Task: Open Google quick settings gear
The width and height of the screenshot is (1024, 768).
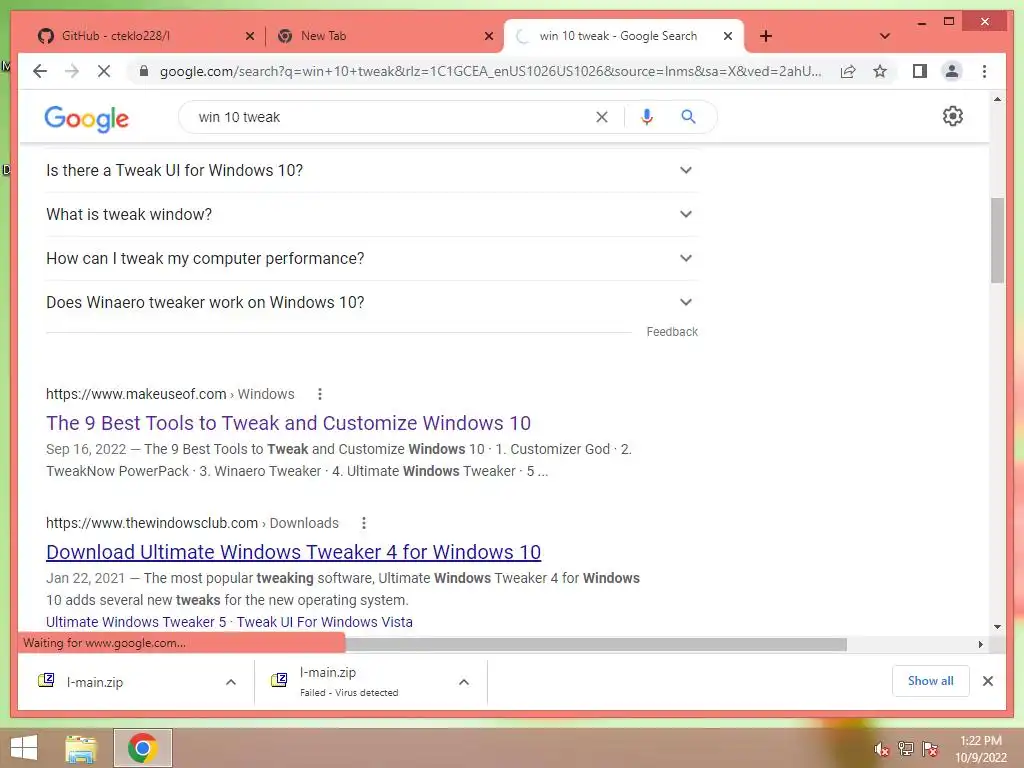Action: pos(953,116)
